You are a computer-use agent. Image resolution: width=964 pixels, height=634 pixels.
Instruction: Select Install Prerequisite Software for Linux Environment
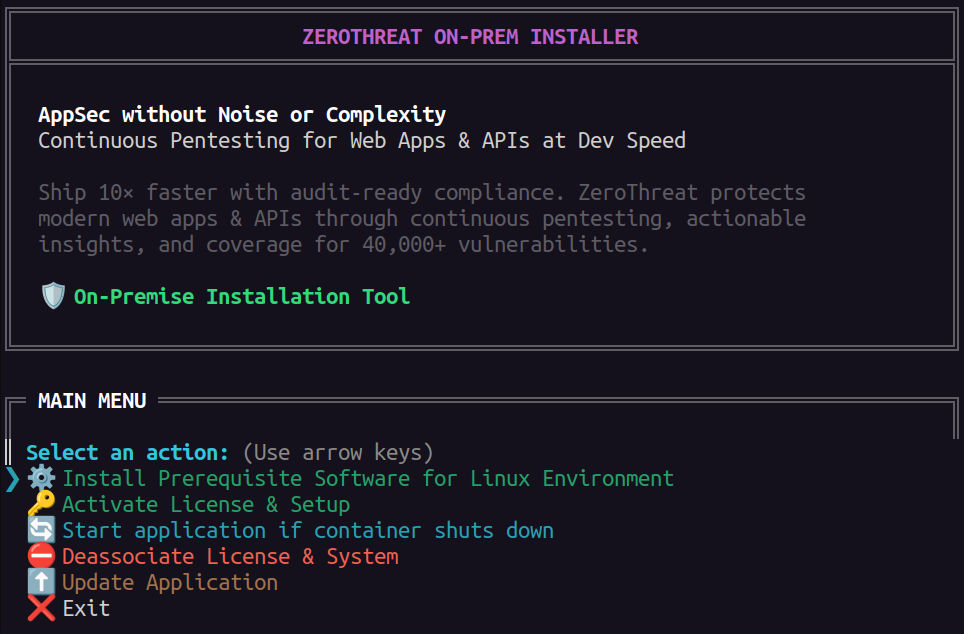pyautogui.click(x=368, y=478)
